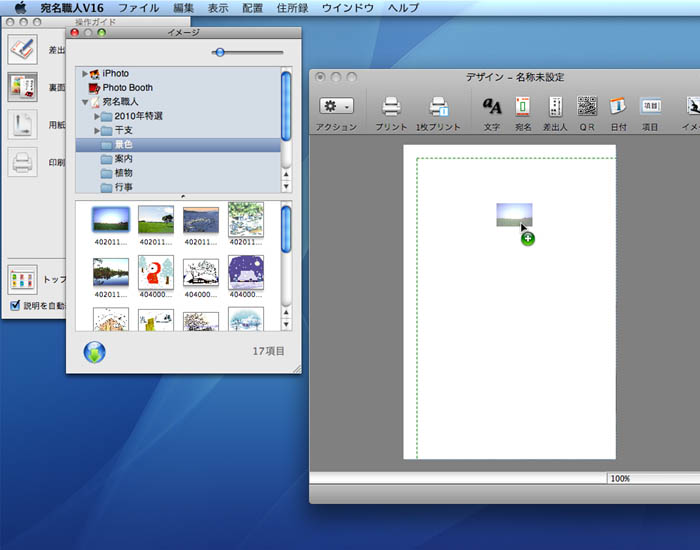Click the 差出人 sender tool icon
The image size is (700, 550).
coord(554,106)
